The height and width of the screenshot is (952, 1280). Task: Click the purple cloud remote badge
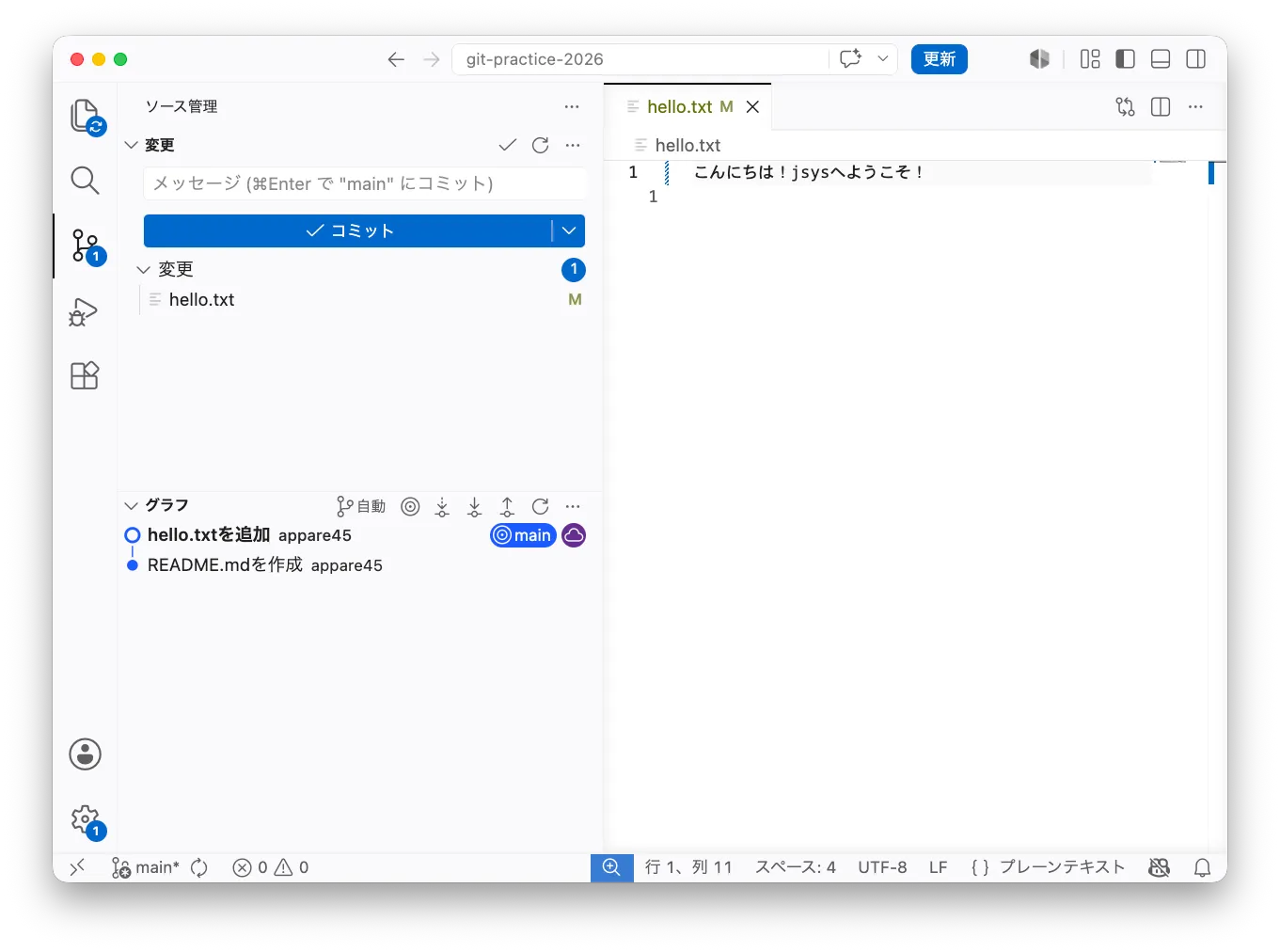point(574,535)
